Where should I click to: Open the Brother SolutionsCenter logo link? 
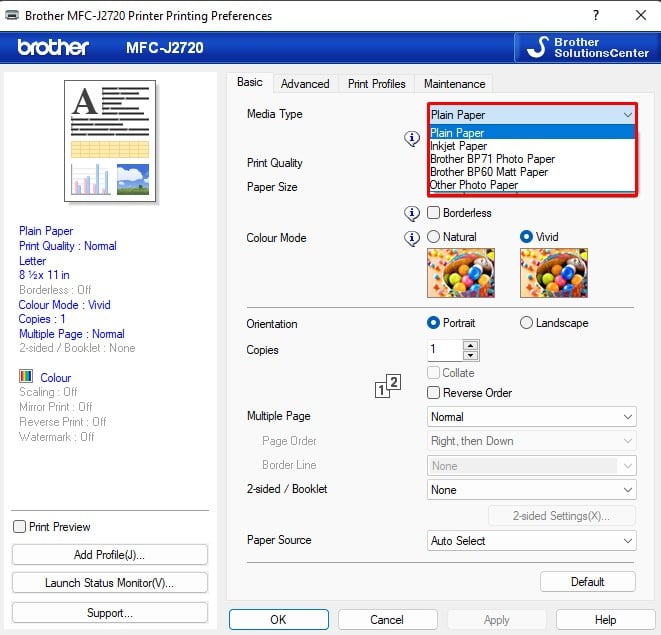(587, 48)
